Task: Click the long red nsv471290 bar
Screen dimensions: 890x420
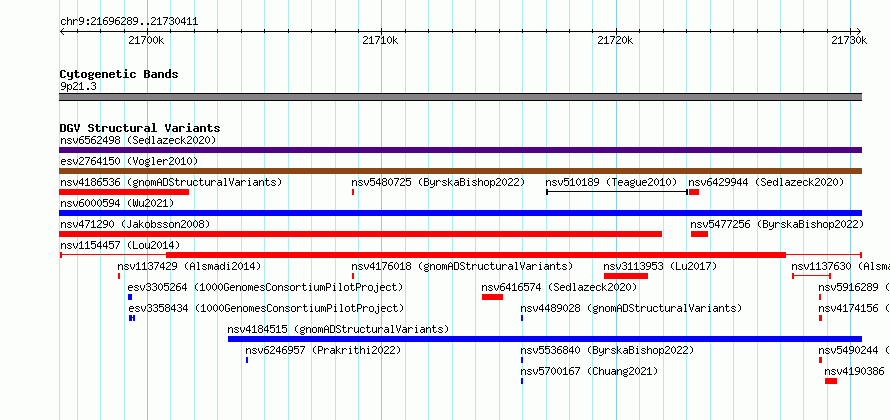Action: pos(360,234)
